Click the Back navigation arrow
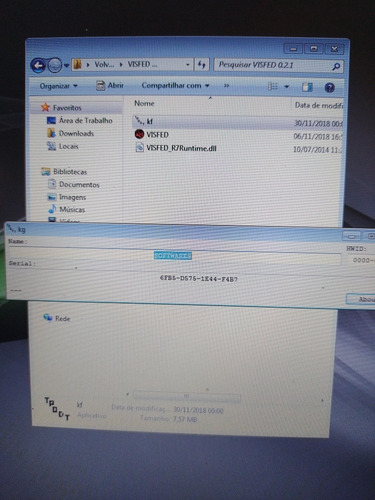Image resolution: width=375 pixels, height=500 pixels. pos(38,65)
